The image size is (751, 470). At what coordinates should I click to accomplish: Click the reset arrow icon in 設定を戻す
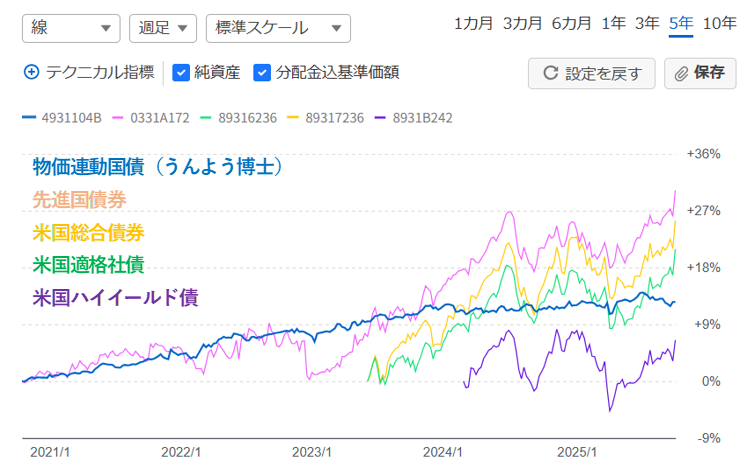pyautogui.click(x=550, y=73)
